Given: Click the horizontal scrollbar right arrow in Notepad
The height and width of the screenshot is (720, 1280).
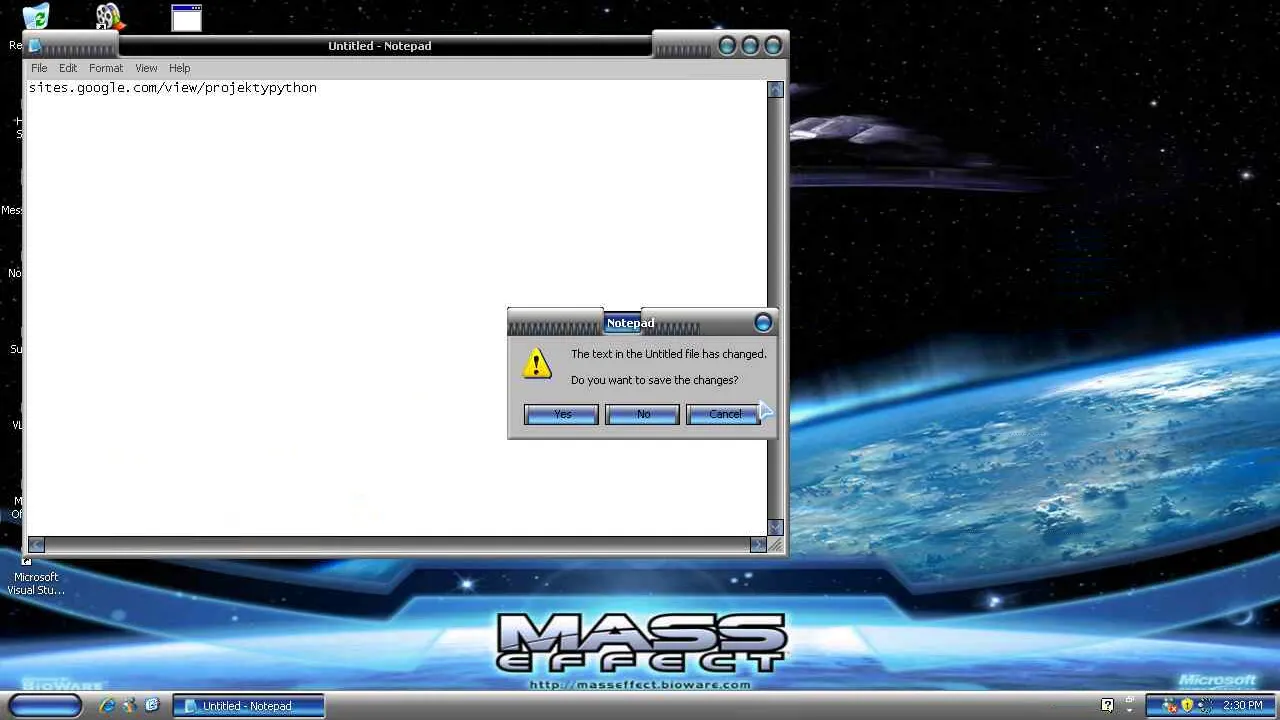Looking at the screenshot, I should pos(758,545).
